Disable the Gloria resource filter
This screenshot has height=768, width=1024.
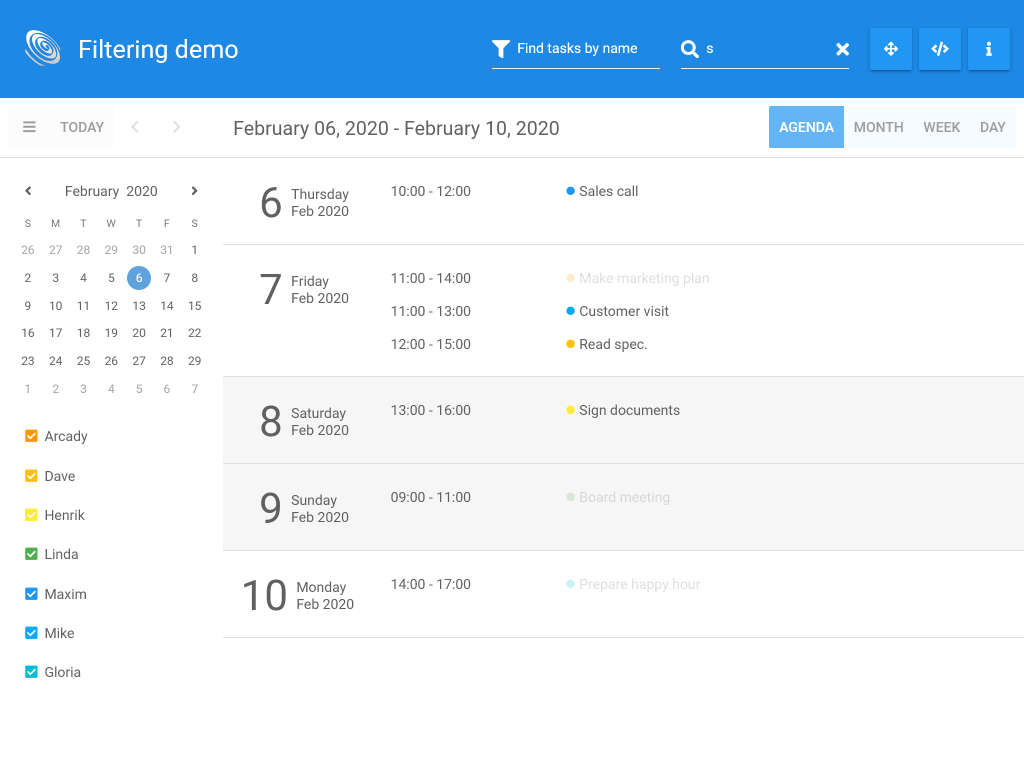click(31, 672)
